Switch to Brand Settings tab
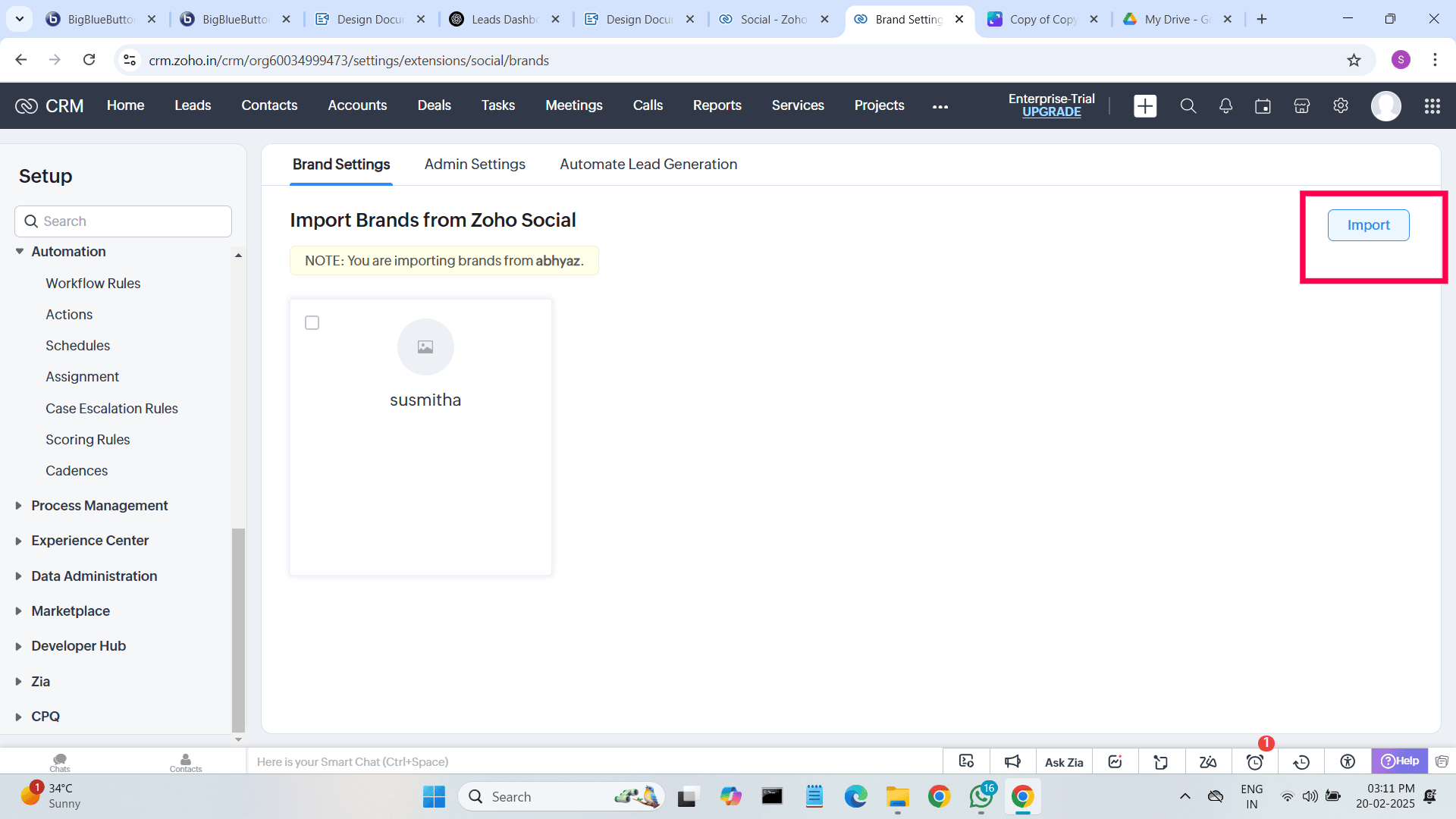 coord(341,165)
